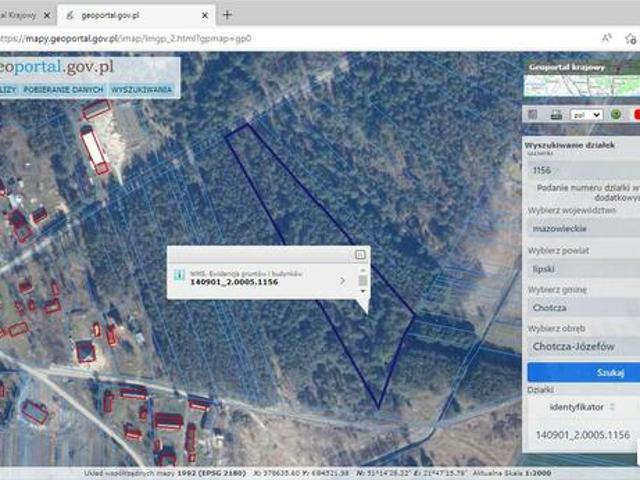Screen dimensions: 640x480
Task: Open the language dropdown showing pol
Action: click(x=585, y=114)
